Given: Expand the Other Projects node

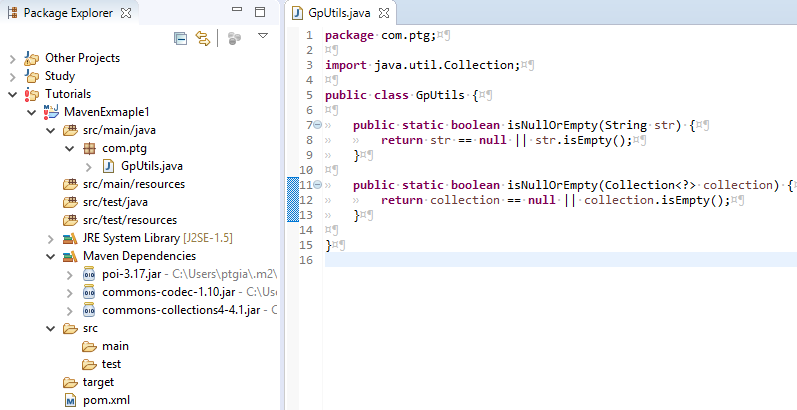Looking at the screenshot, I should coord(13,58).
